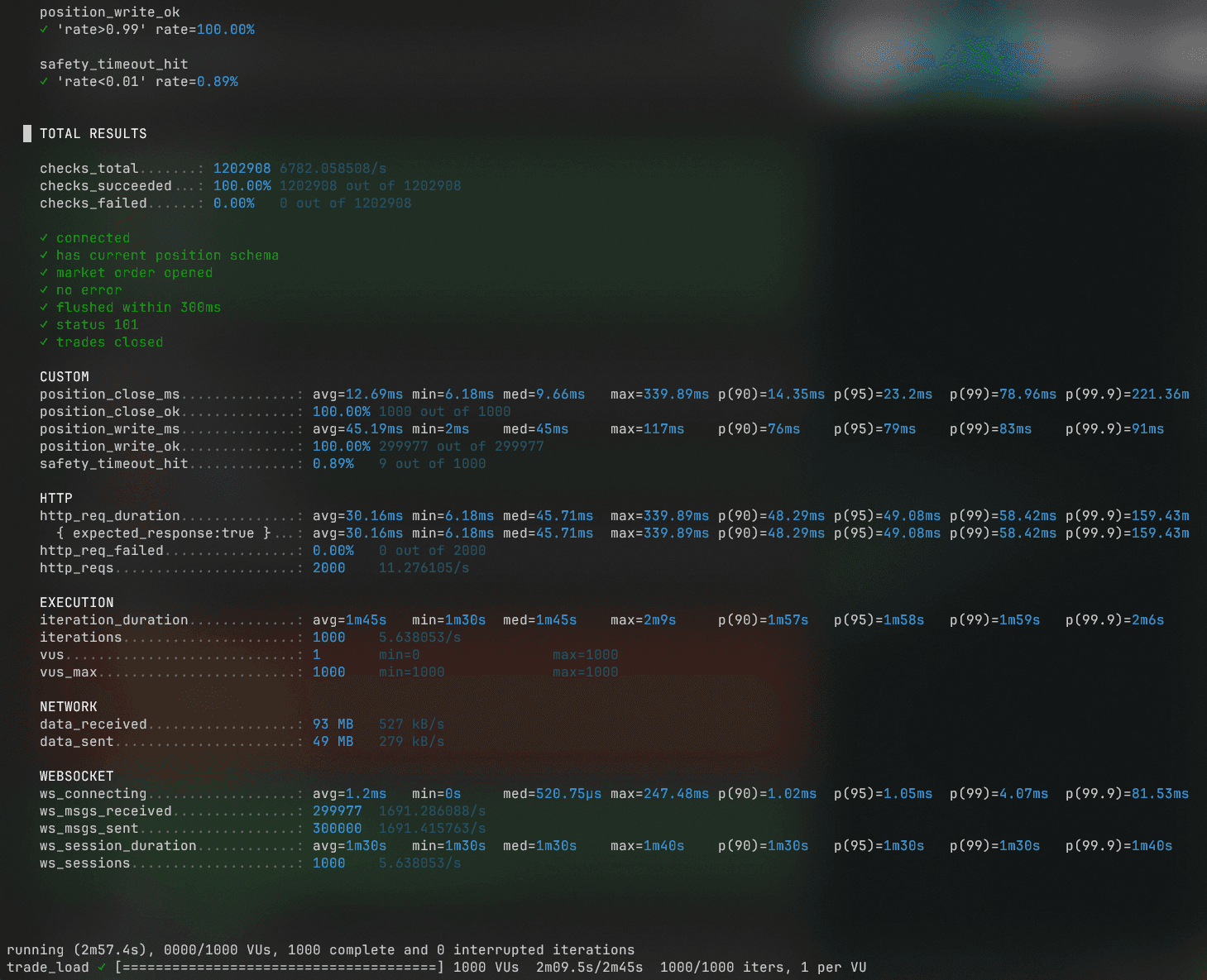
Task: Click the trade_load progress bar
Action: coord(280,968)
